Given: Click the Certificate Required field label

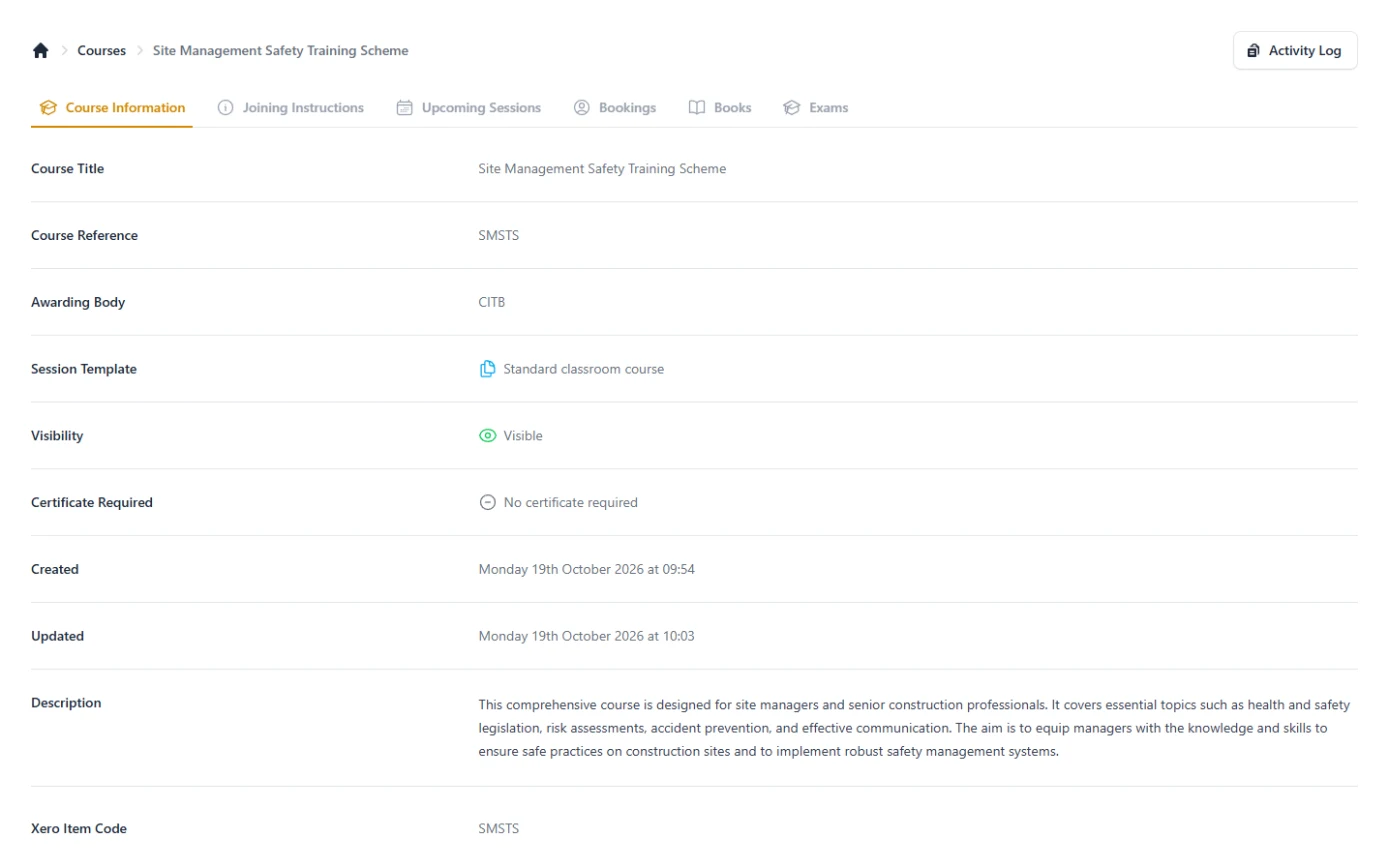Looking at the screenshot, I should [92, 503].
